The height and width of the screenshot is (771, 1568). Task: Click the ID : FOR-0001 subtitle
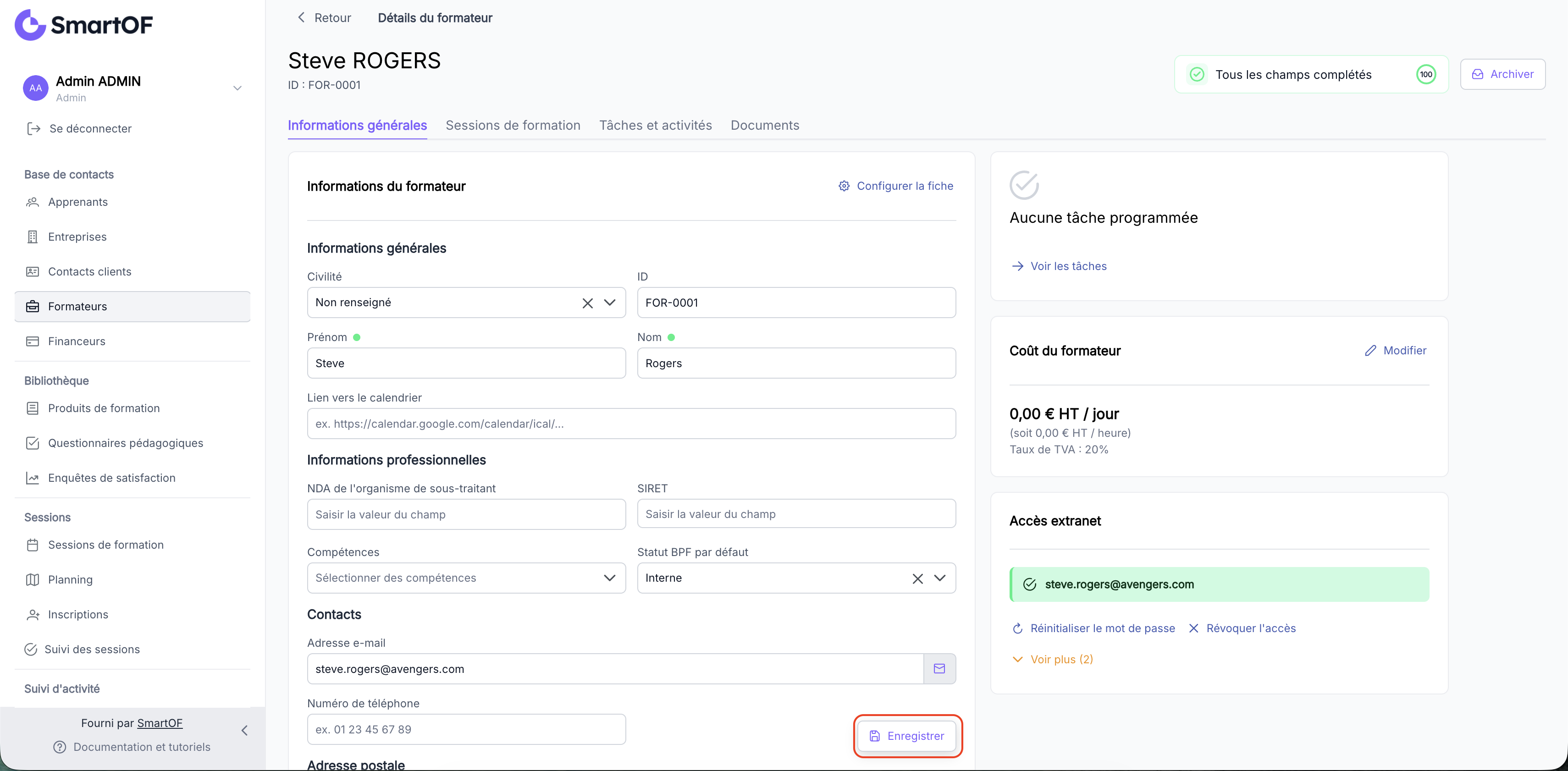[325, 85]
